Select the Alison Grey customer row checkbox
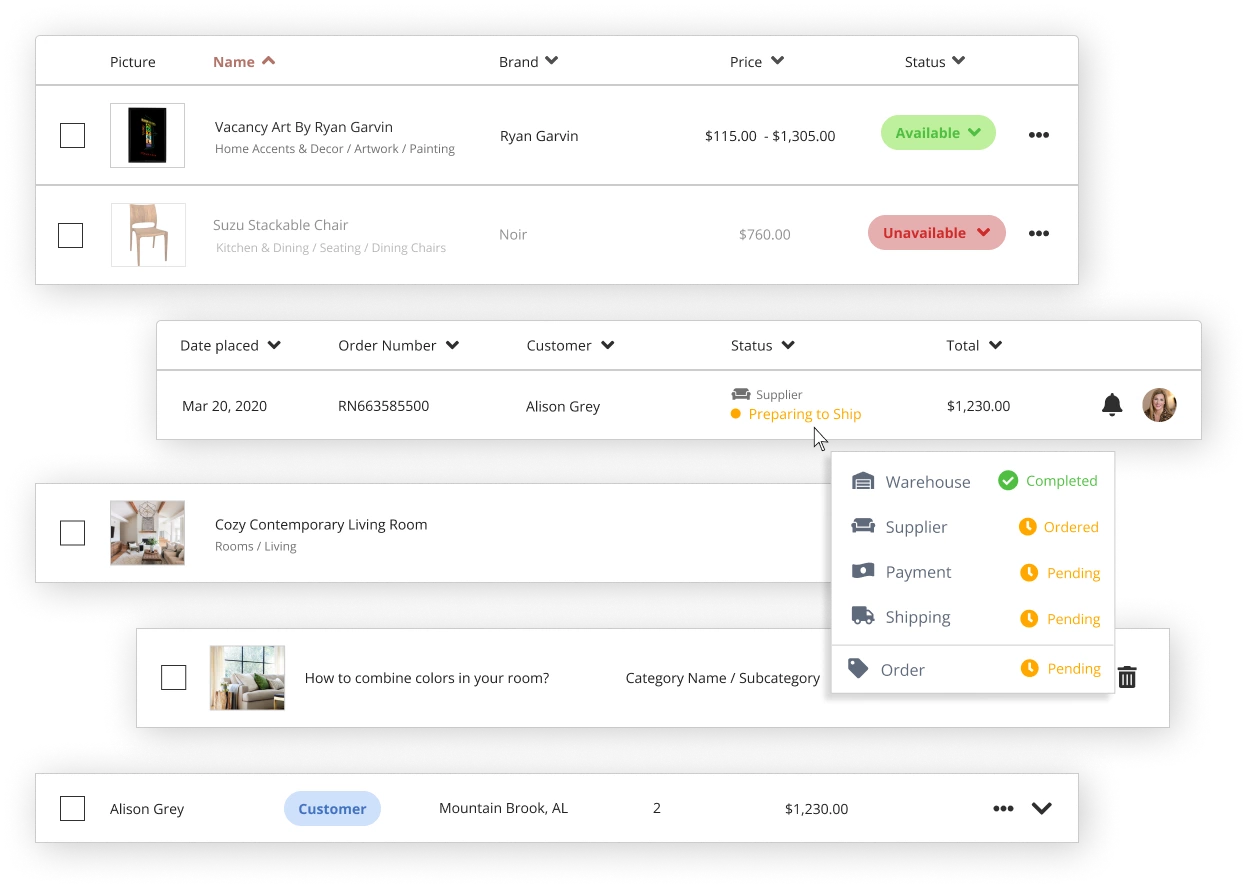The height and width of the screenshot is (888, 1247). coord(72,808)
